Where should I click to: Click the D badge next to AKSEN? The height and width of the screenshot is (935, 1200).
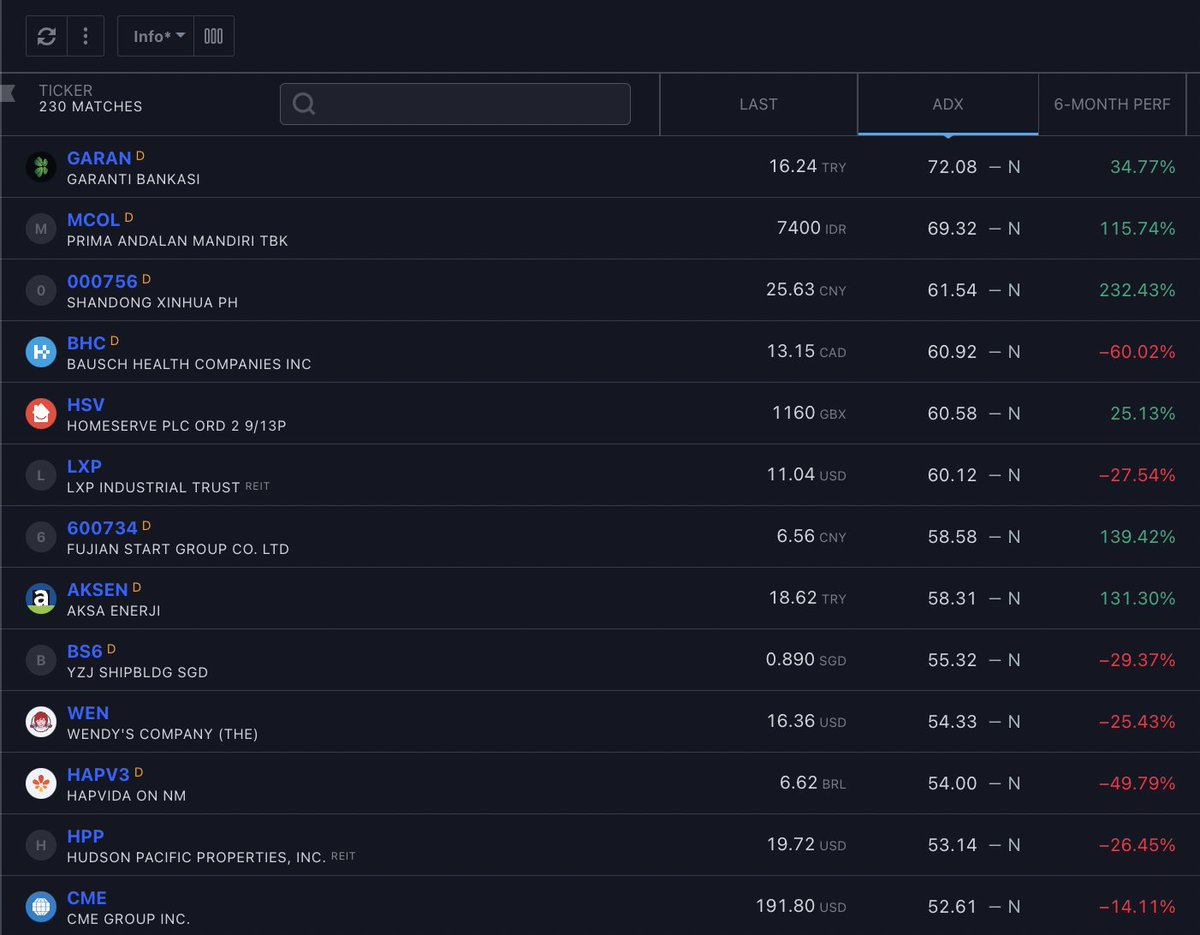coord(137,587)
